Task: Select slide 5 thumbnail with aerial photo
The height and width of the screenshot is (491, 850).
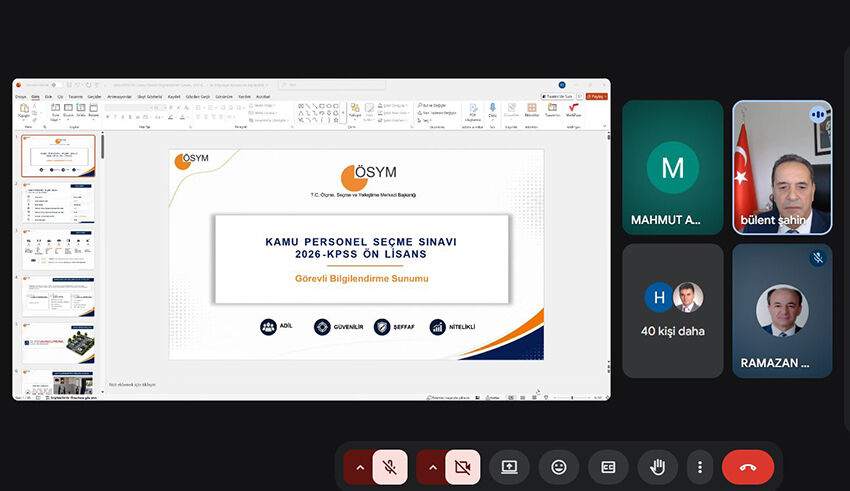Action: click(58, 344)
